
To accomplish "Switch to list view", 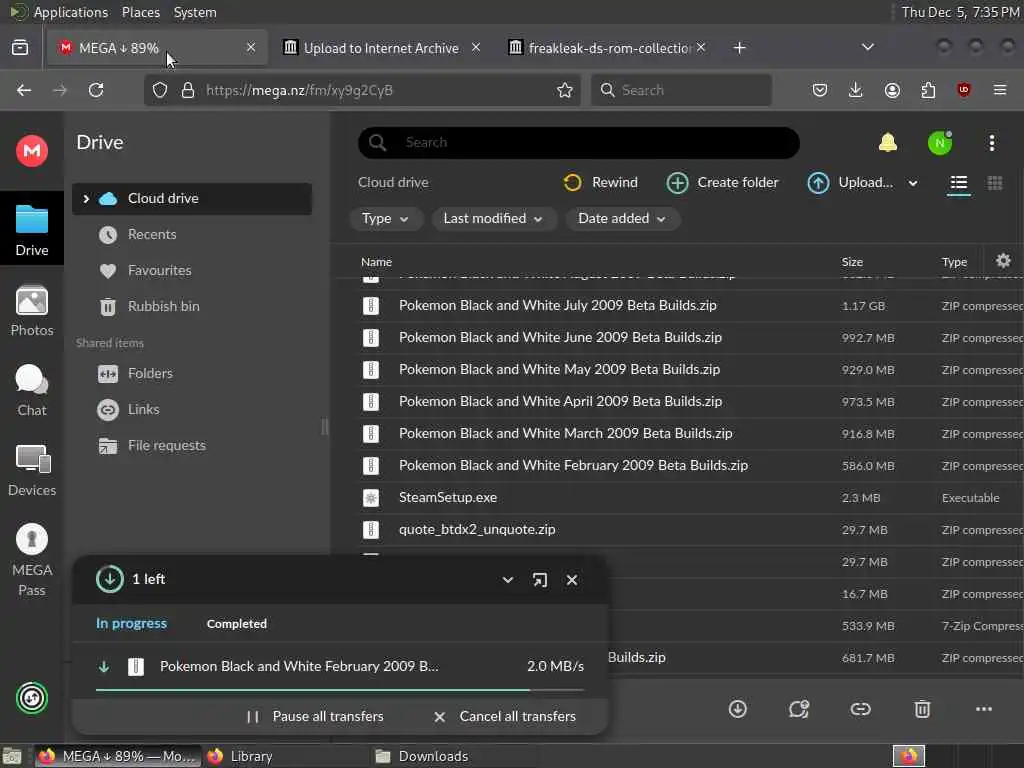I will point(958,183).
